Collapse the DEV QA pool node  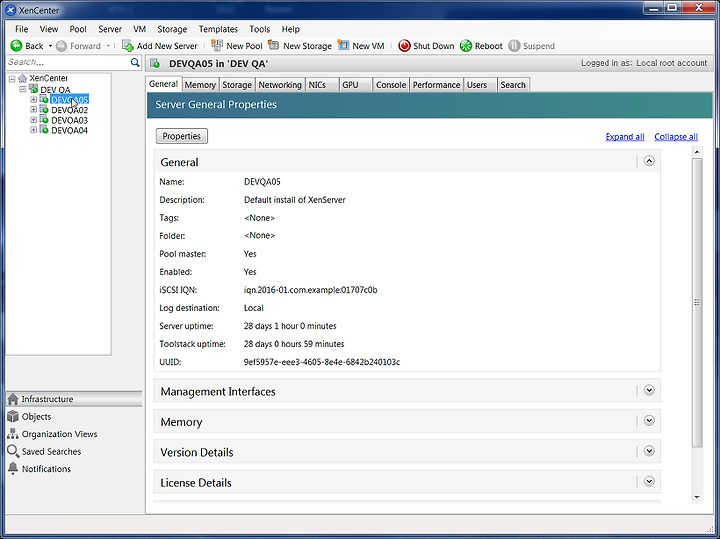tap(22, 89)
